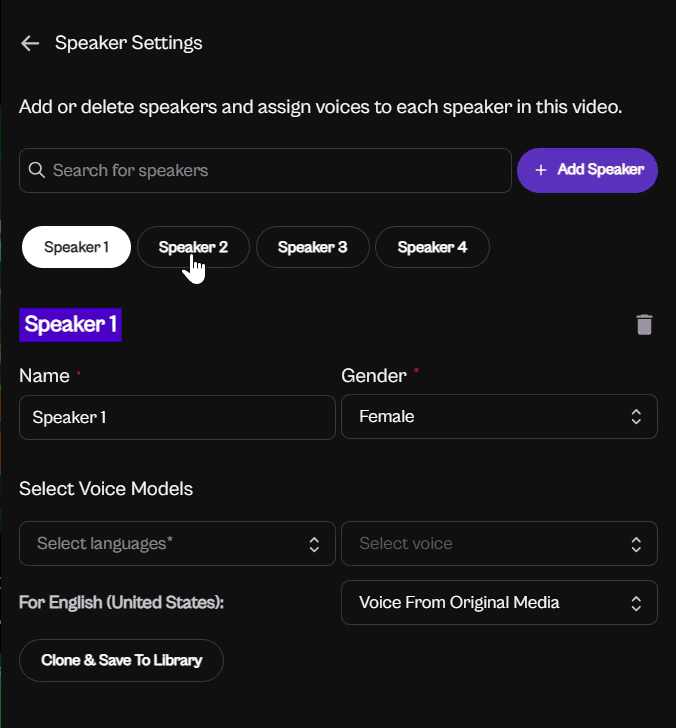This screenshot has width=676, height=728.
Task: Click the Name field containing Speaker 1
Action: coord(177,417)
